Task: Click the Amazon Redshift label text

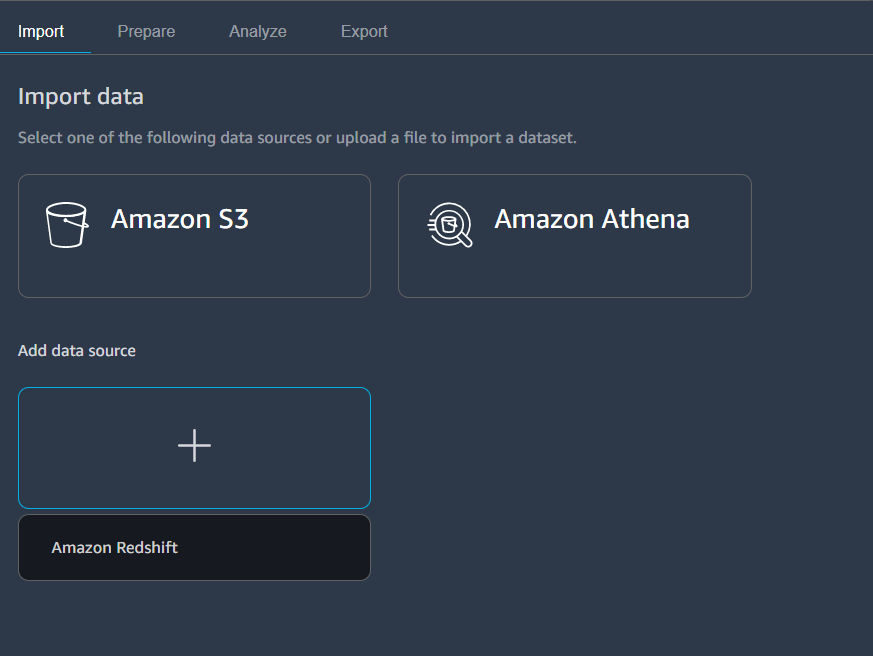Action: click(x=115, y=548)
